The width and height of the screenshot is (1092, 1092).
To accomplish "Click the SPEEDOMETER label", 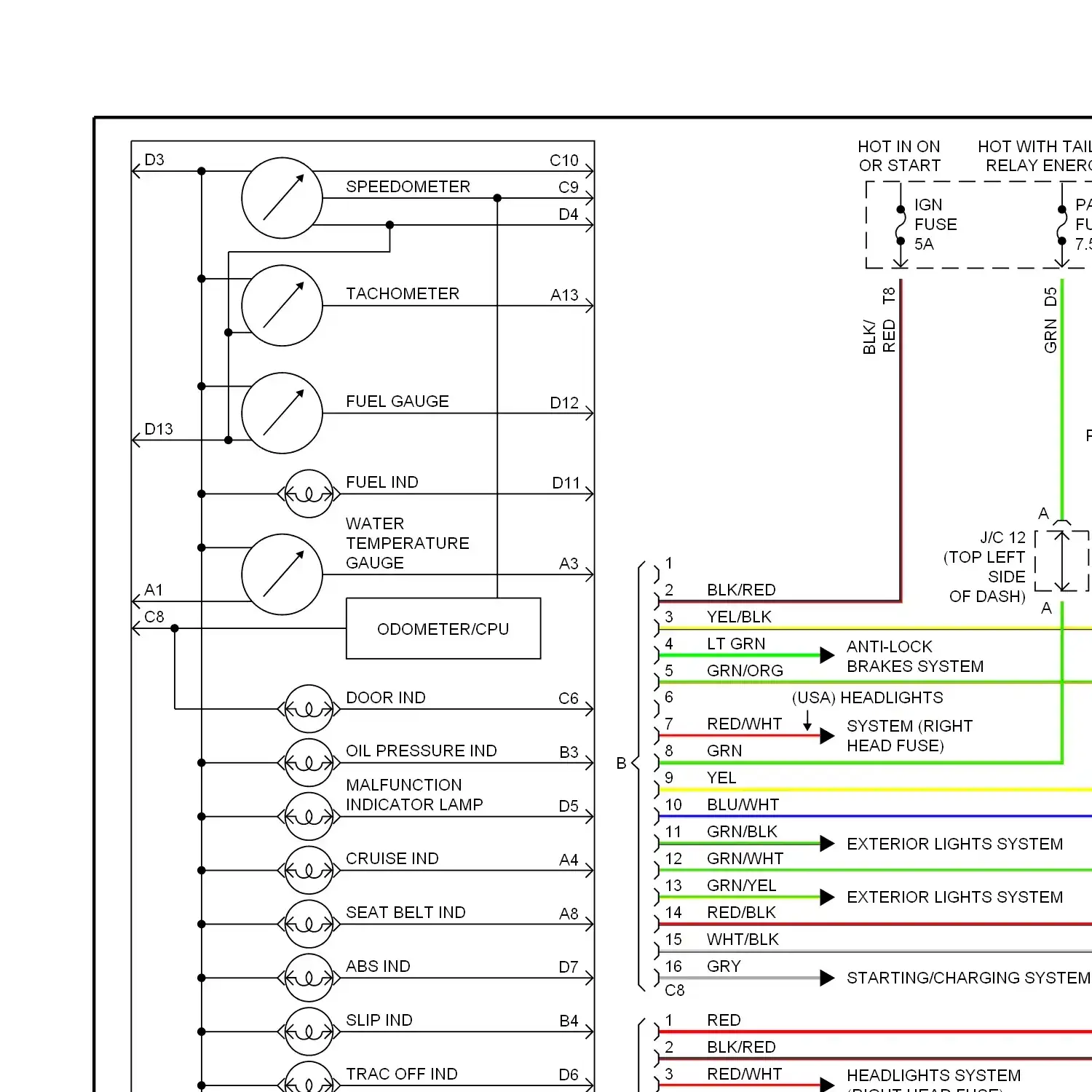I will [x=408, y=186].
